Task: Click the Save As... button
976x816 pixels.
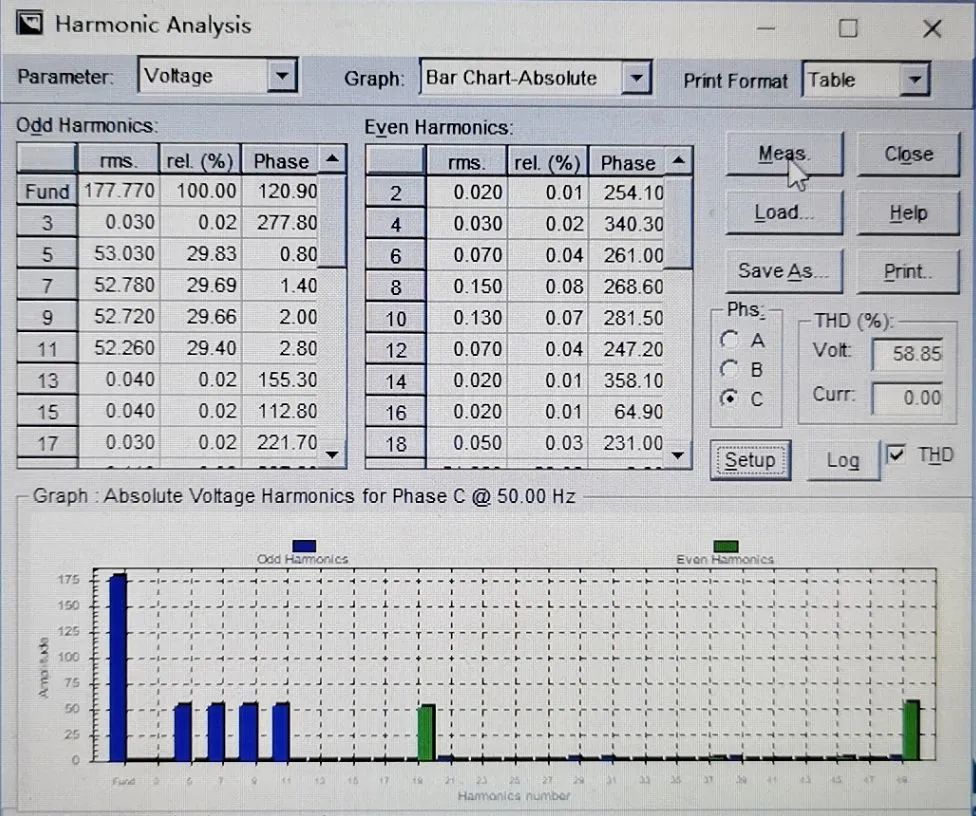Action: [784, 271]
